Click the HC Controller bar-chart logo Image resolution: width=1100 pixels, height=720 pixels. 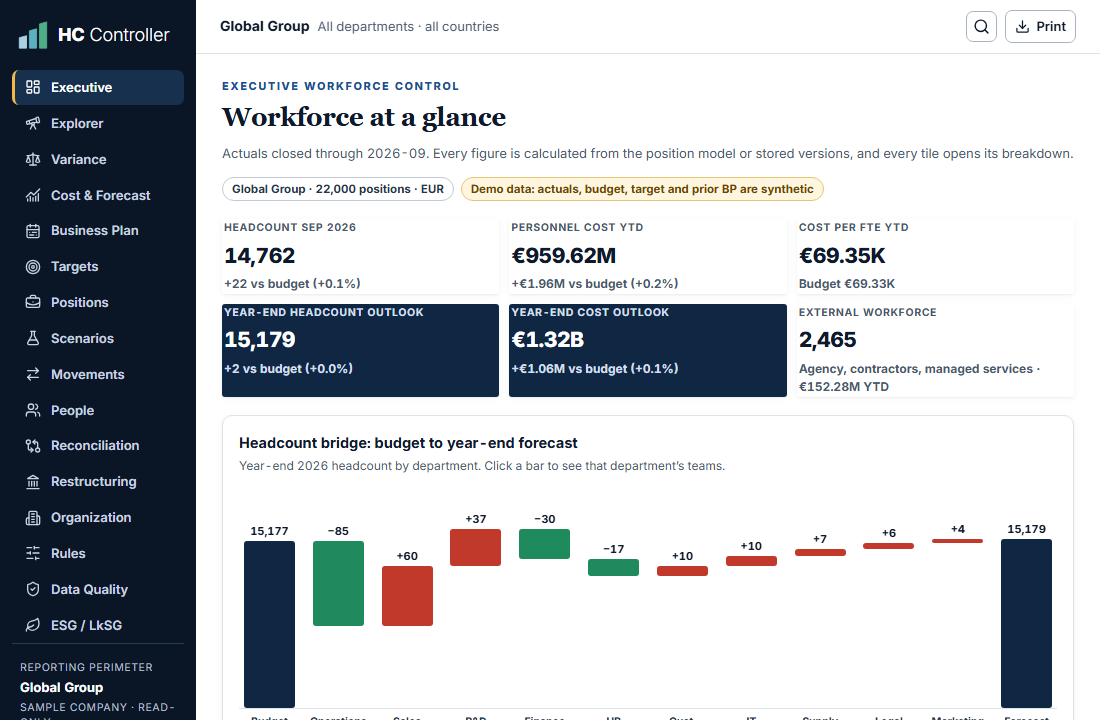click(33, 35)
